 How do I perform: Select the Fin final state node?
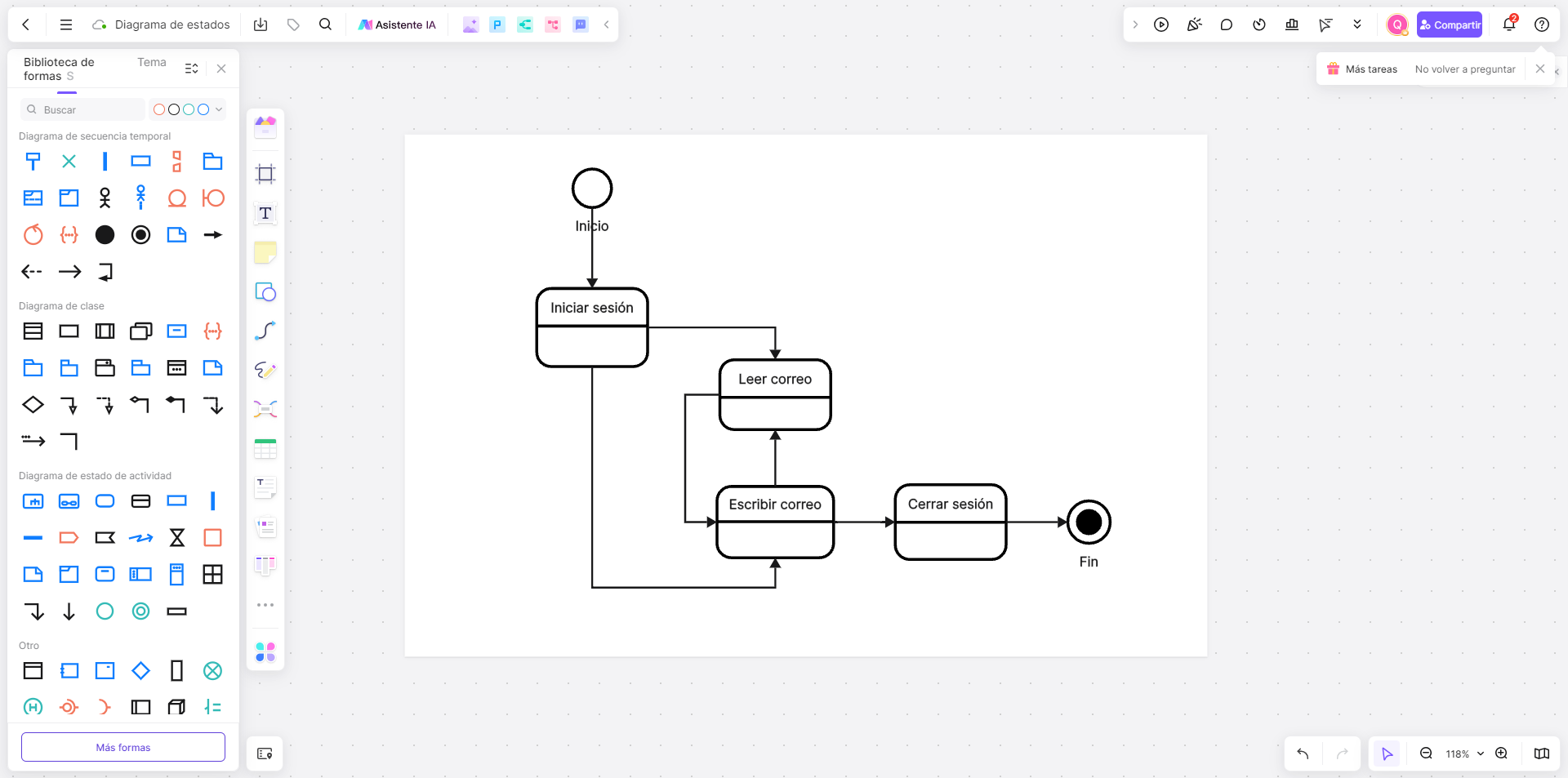[x=1089, y=522]
